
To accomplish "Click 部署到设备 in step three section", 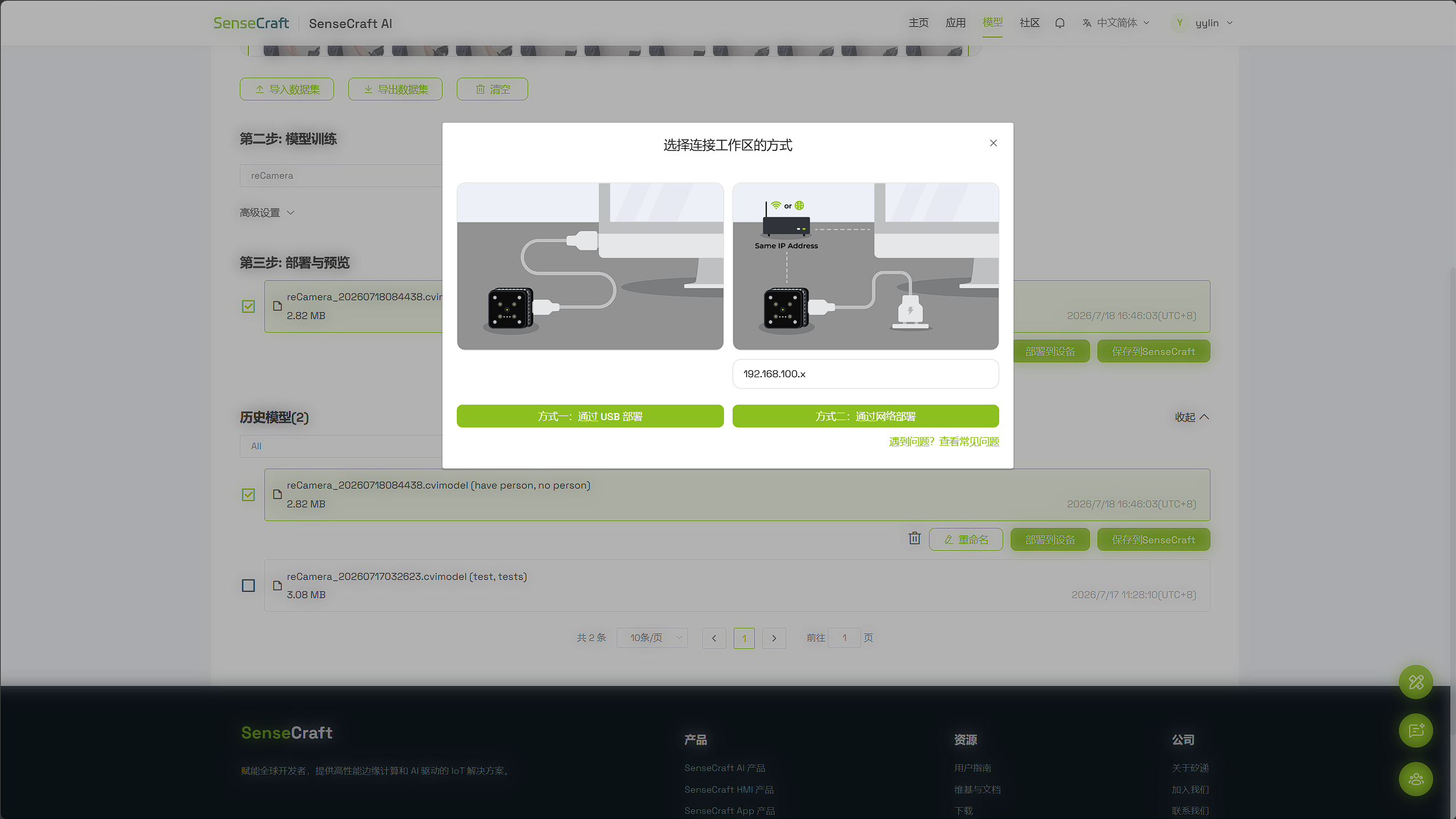I will (x=1052, y=351).
